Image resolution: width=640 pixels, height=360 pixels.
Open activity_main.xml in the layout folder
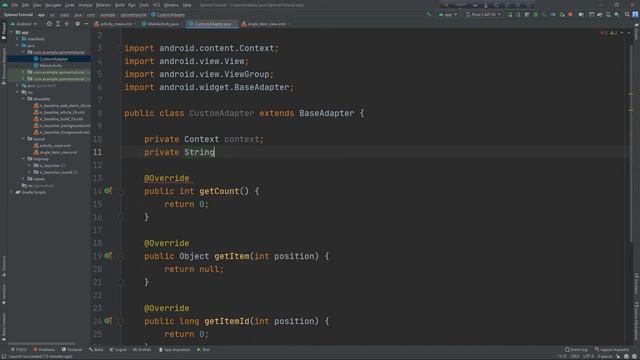(55, 146)
